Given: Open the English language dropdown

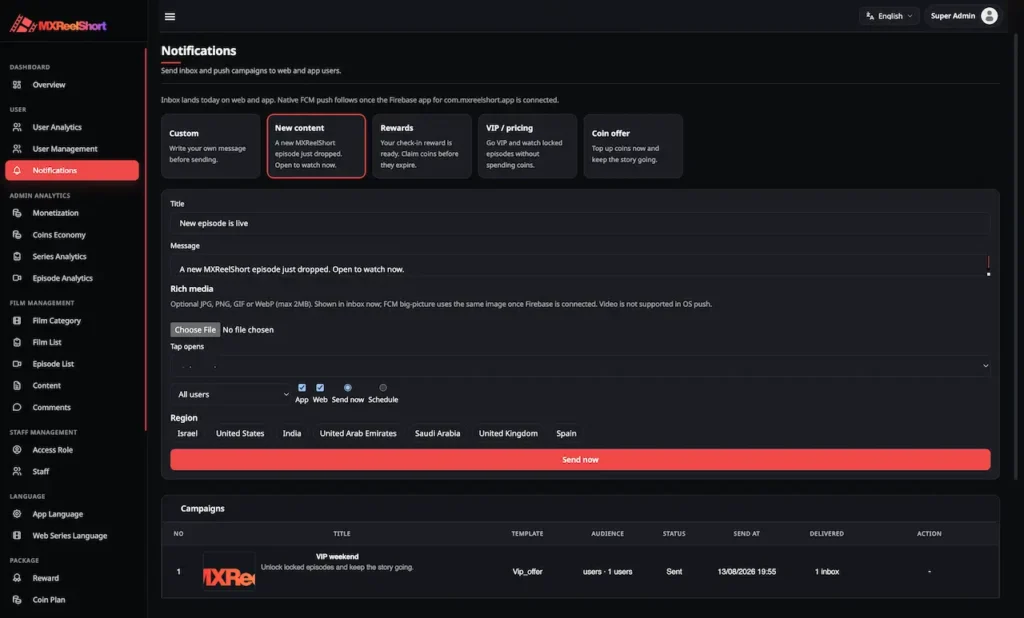Looking at the screenshot, I should pyautogui.click(x=889, y=16).
